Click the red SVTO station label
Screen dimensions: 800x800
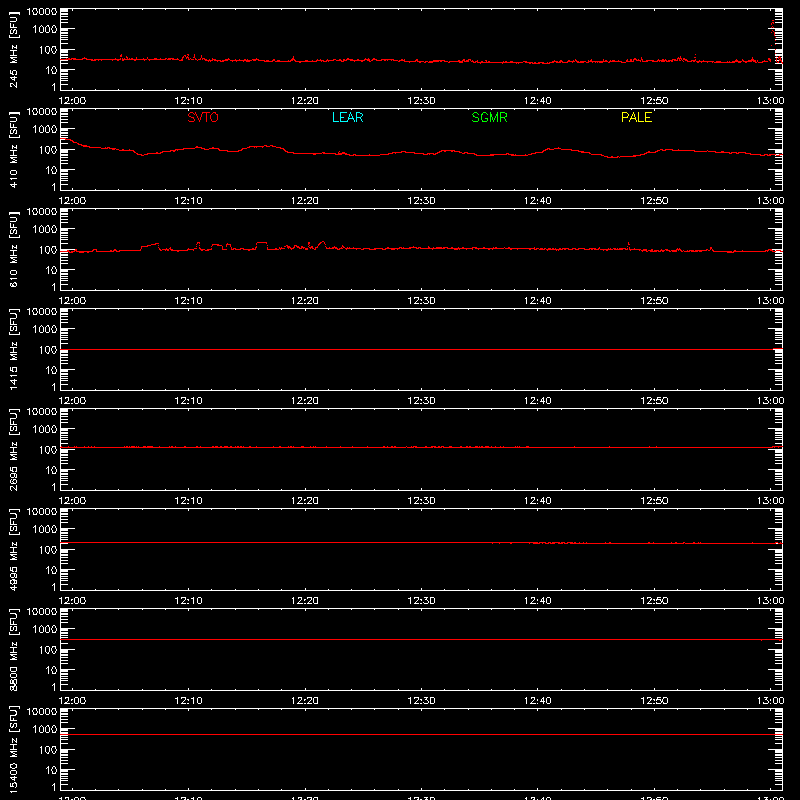point(203,117)
